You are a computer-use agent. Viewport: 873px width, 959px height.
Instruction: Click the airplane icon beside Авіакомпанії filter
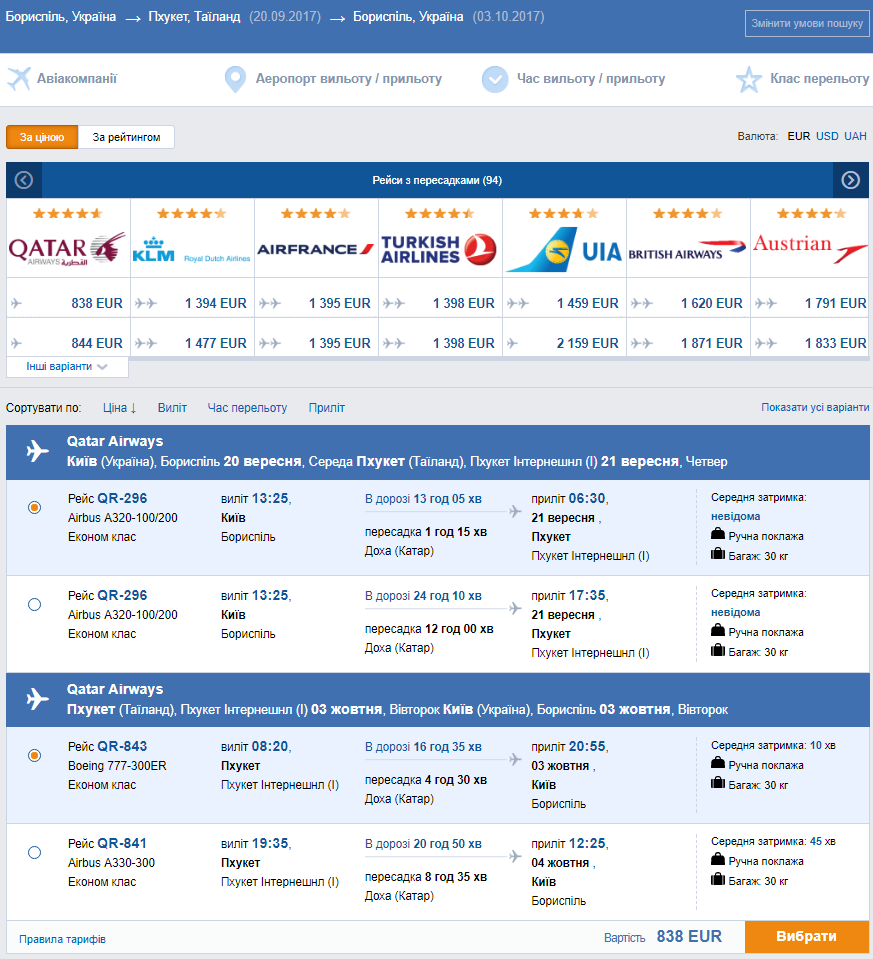(19, 79)
